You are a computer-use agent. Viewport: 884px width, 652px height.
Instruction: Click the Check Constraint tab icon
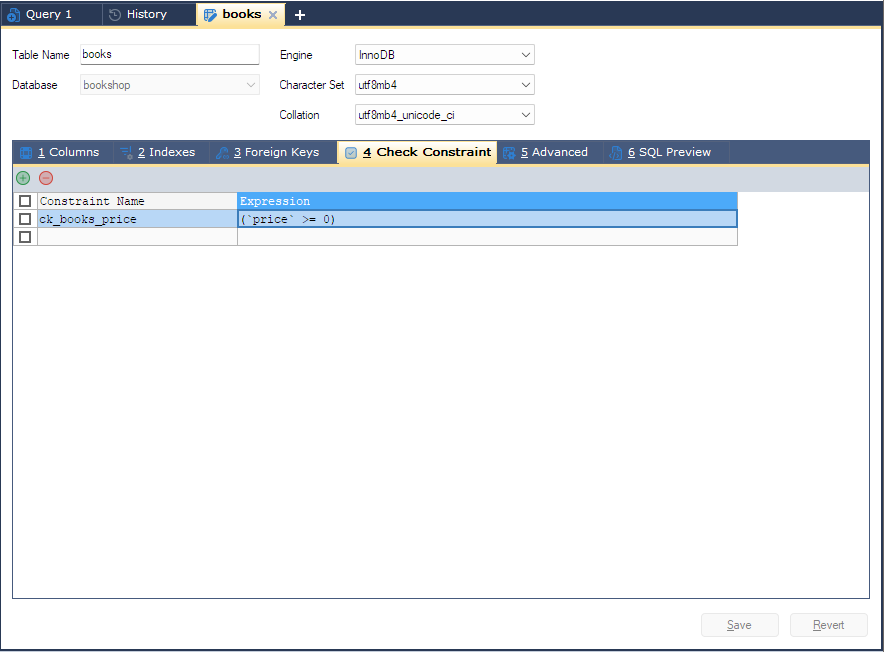click(351, 153)
